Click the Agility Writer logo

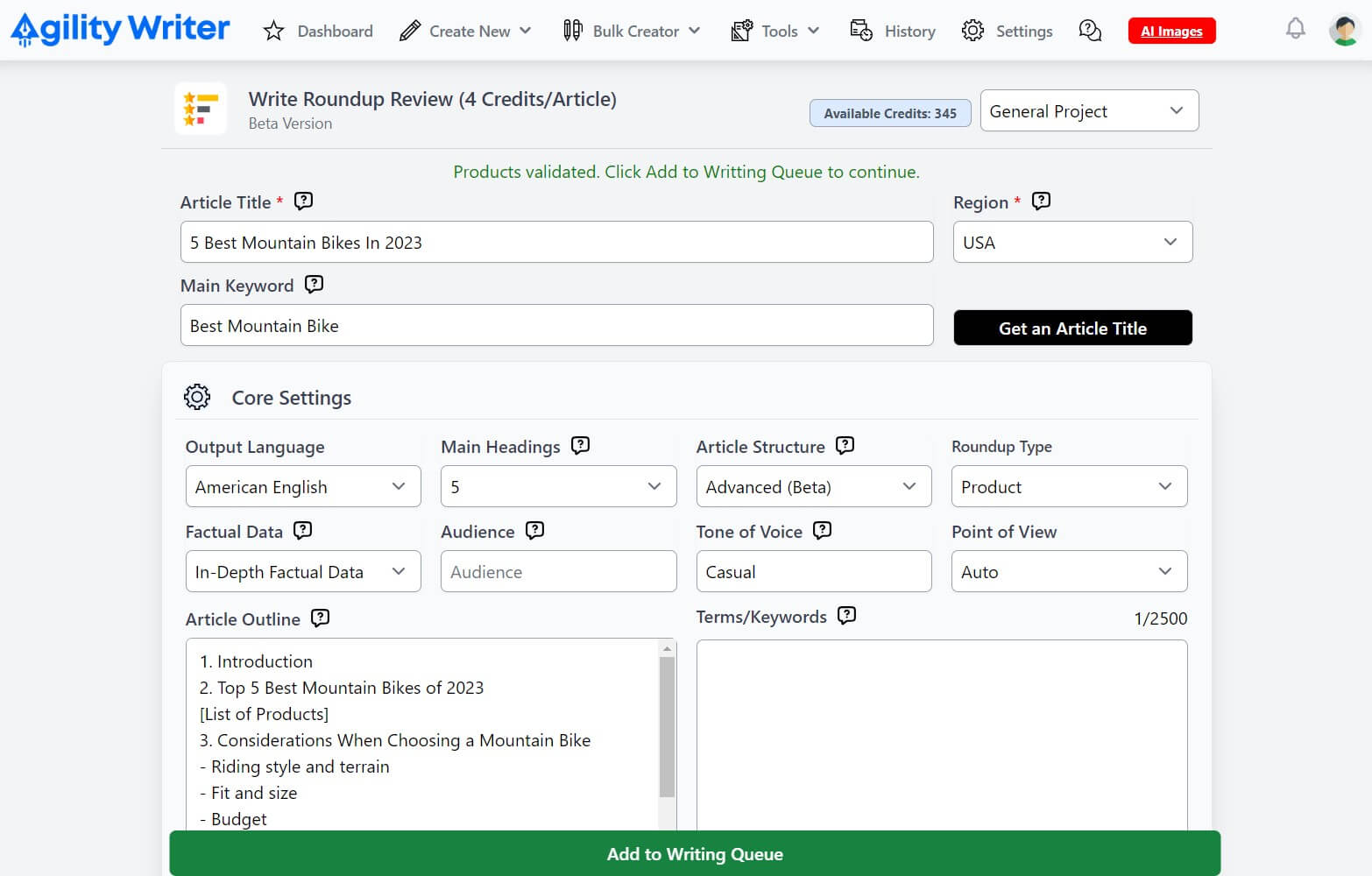coord(120,29)
